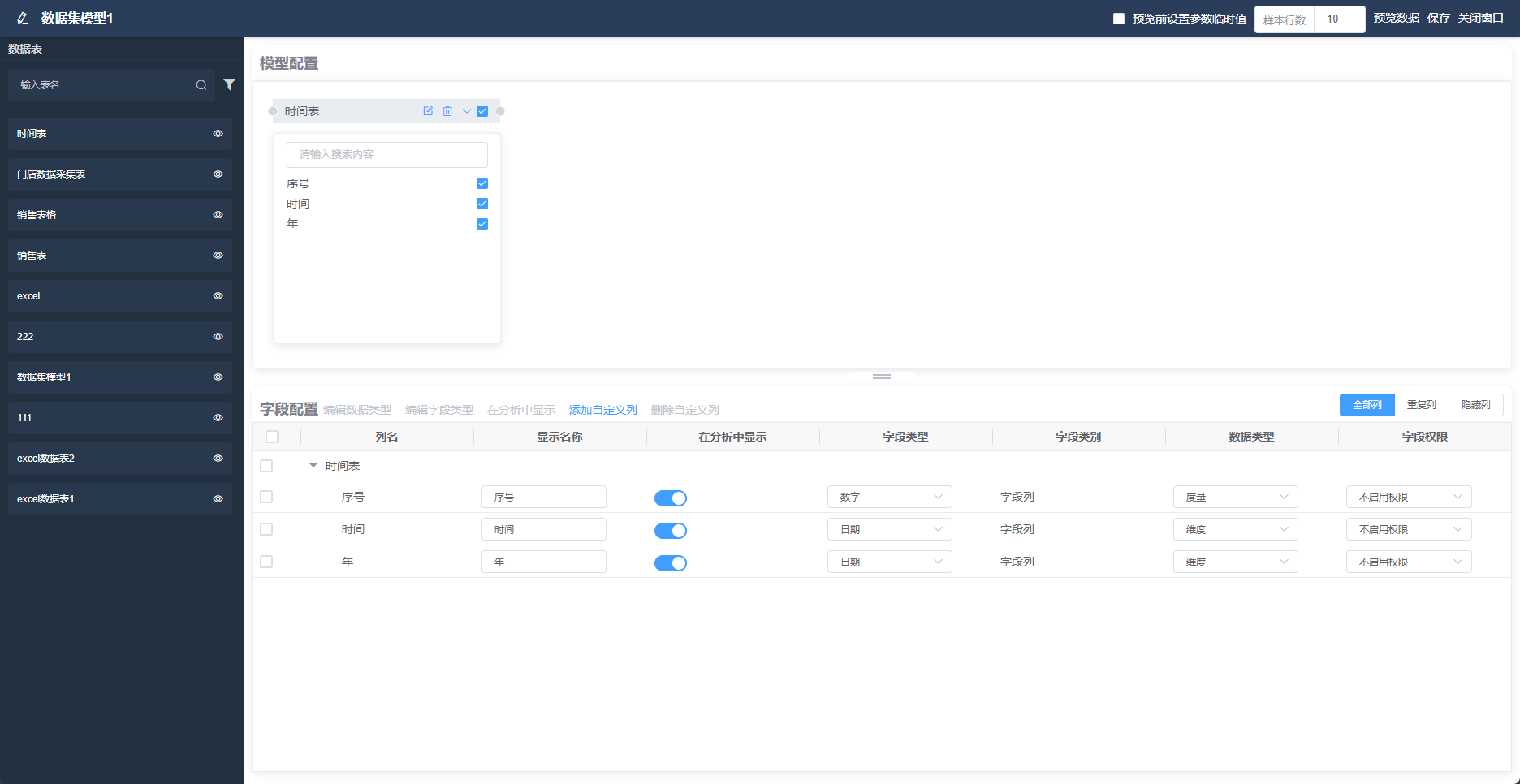Open 字段权限 dropdown for 序号 row
Screen dimensions: 1520x784
click(1409, 497)
